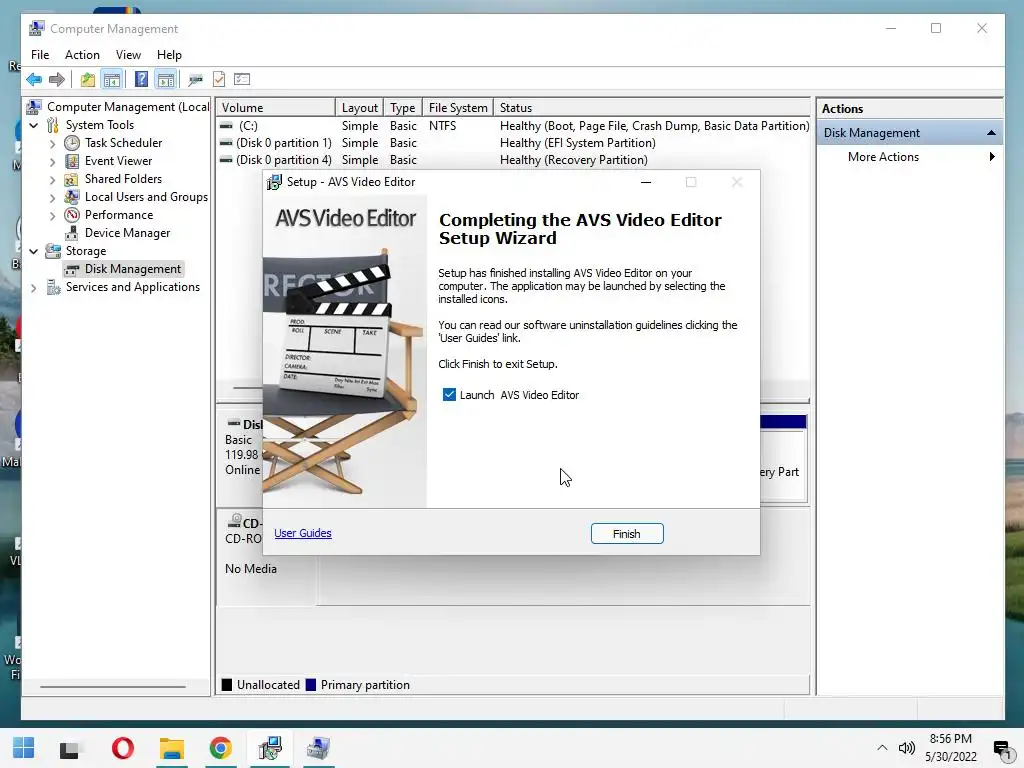Open the Help menu

pos(169,55)
